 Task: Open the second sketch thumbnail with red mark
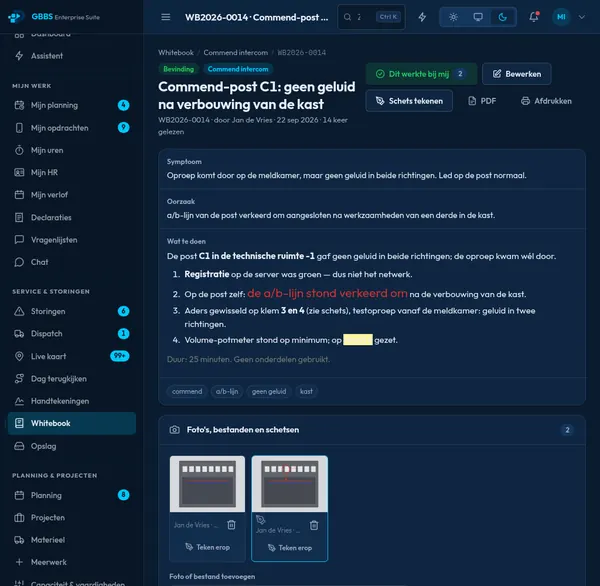(290, 484)
